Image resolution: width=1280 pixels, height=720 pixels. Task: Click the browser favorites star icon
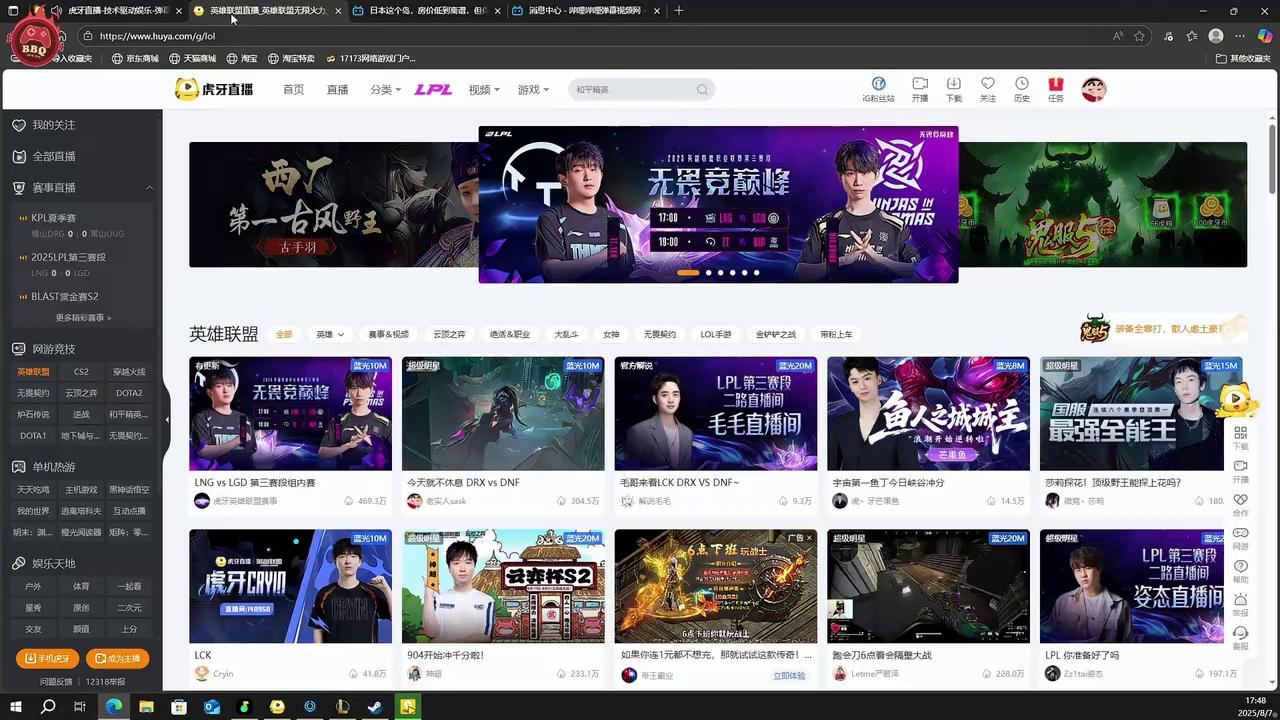(1139, 36)
